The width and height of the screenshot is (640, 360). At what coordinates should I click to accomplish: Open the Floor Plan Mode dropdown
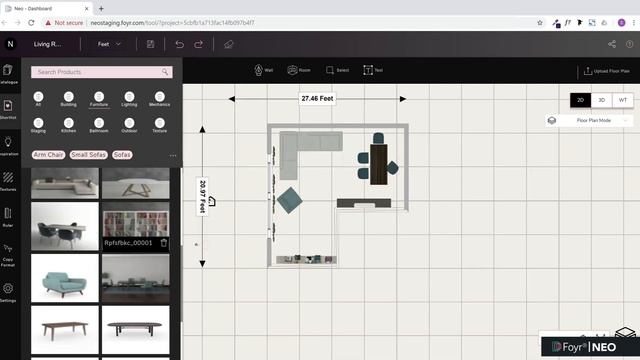point(589,120)
